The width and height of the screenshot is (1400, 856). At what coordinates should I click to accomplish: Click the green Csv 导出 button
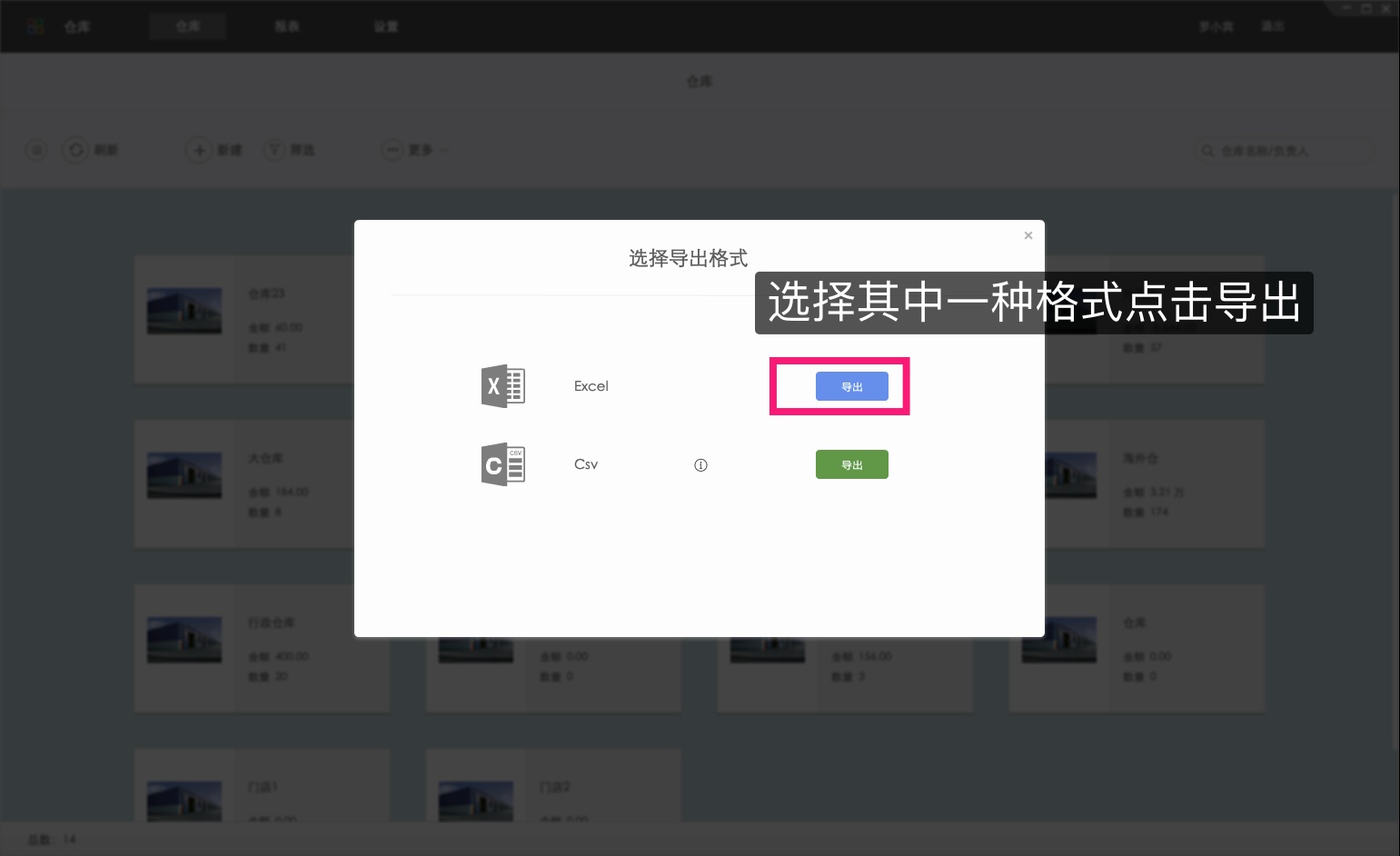(852, 464)
